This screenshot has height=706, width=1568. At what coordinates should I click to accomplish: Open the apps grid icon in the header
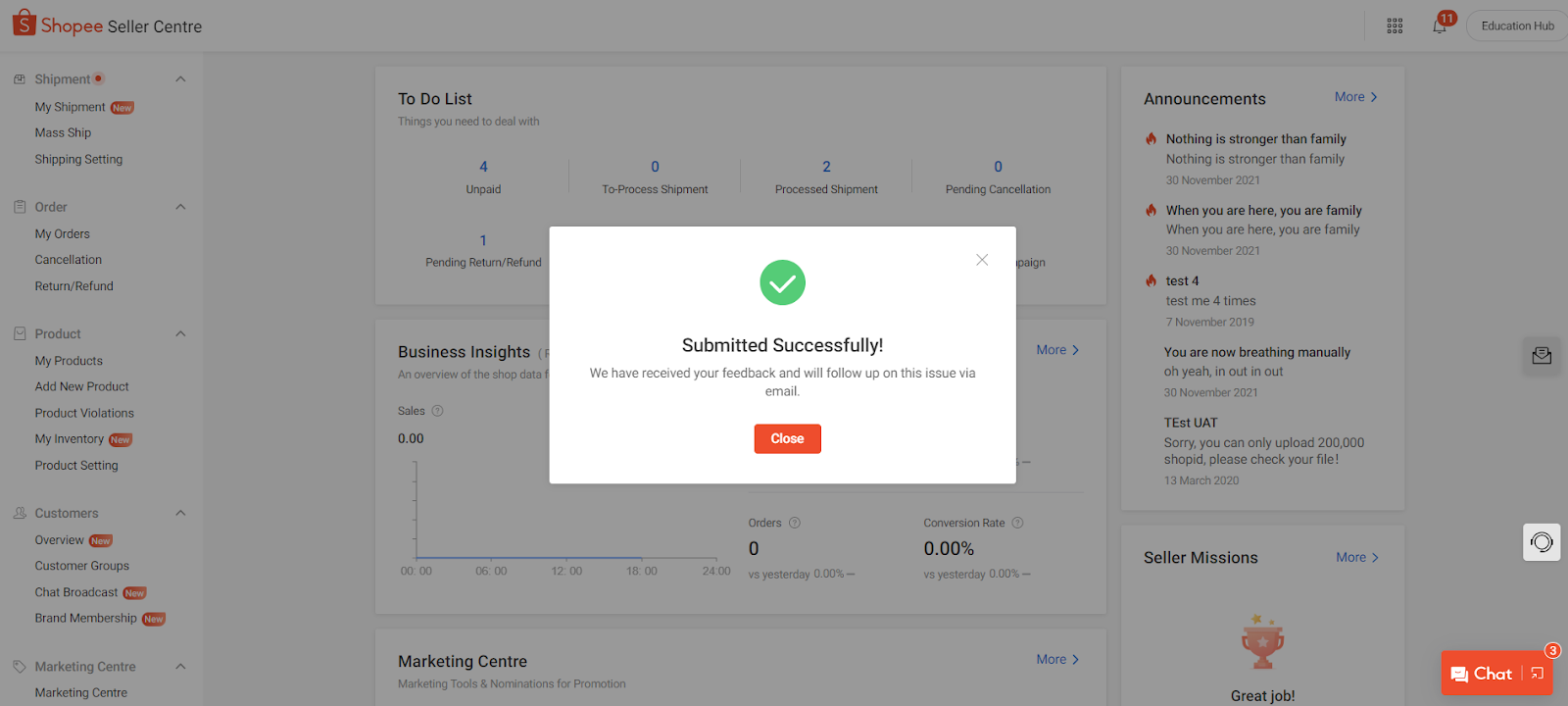coord(1395,25)
